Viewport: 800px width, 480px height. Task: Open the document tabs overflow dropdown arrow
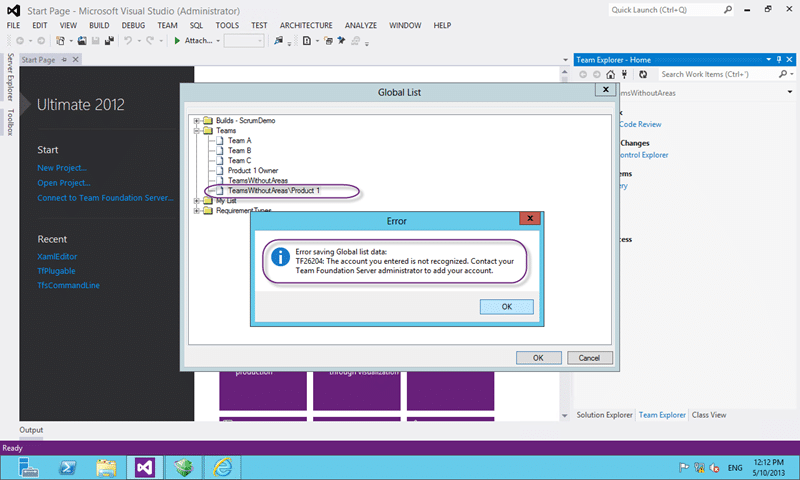point(565,60)
